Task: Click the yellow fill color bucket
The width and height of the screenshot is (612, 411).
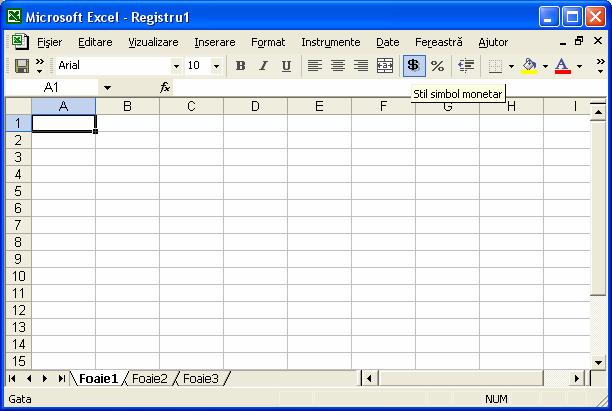Action: point(529,66)
